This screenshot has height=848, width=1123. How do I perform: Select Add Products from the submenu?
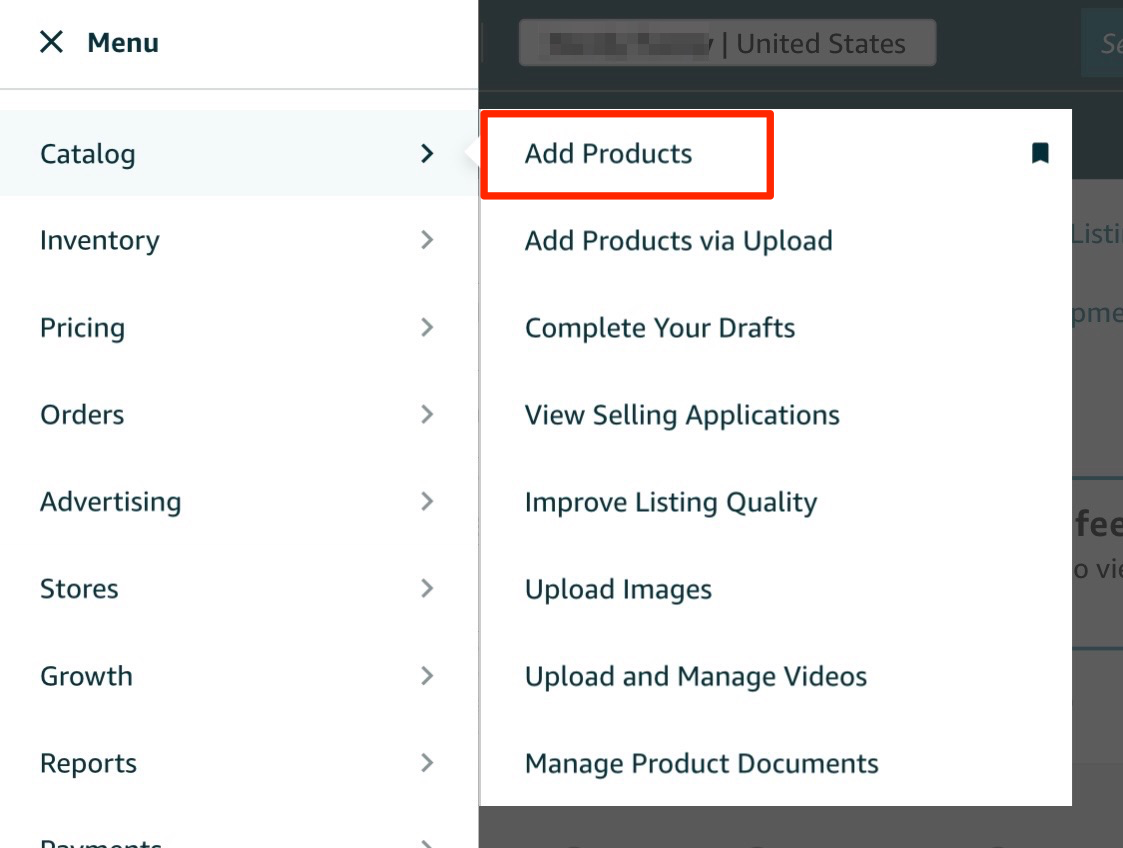tap(610, 153)
